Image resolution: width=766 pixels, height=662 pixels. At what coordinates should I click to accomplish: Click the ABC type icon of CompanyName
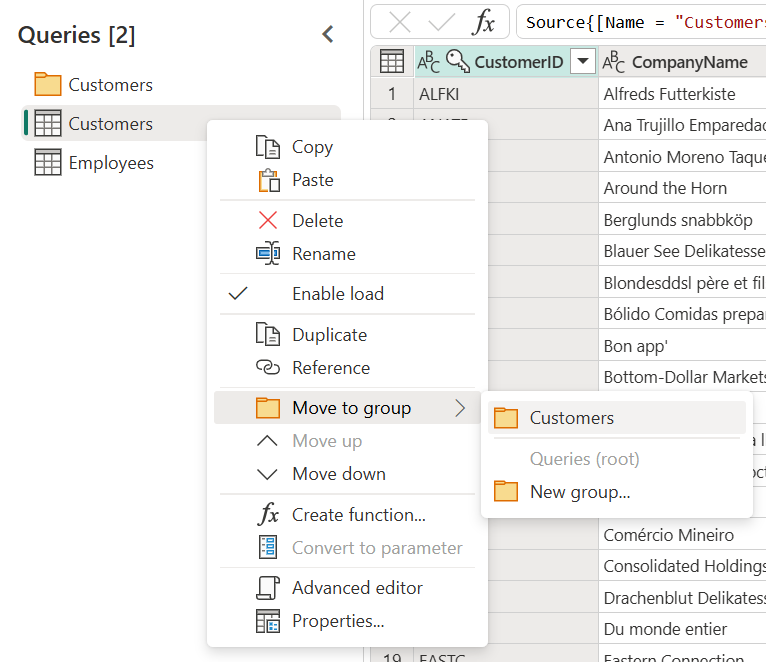coord(613,62)
